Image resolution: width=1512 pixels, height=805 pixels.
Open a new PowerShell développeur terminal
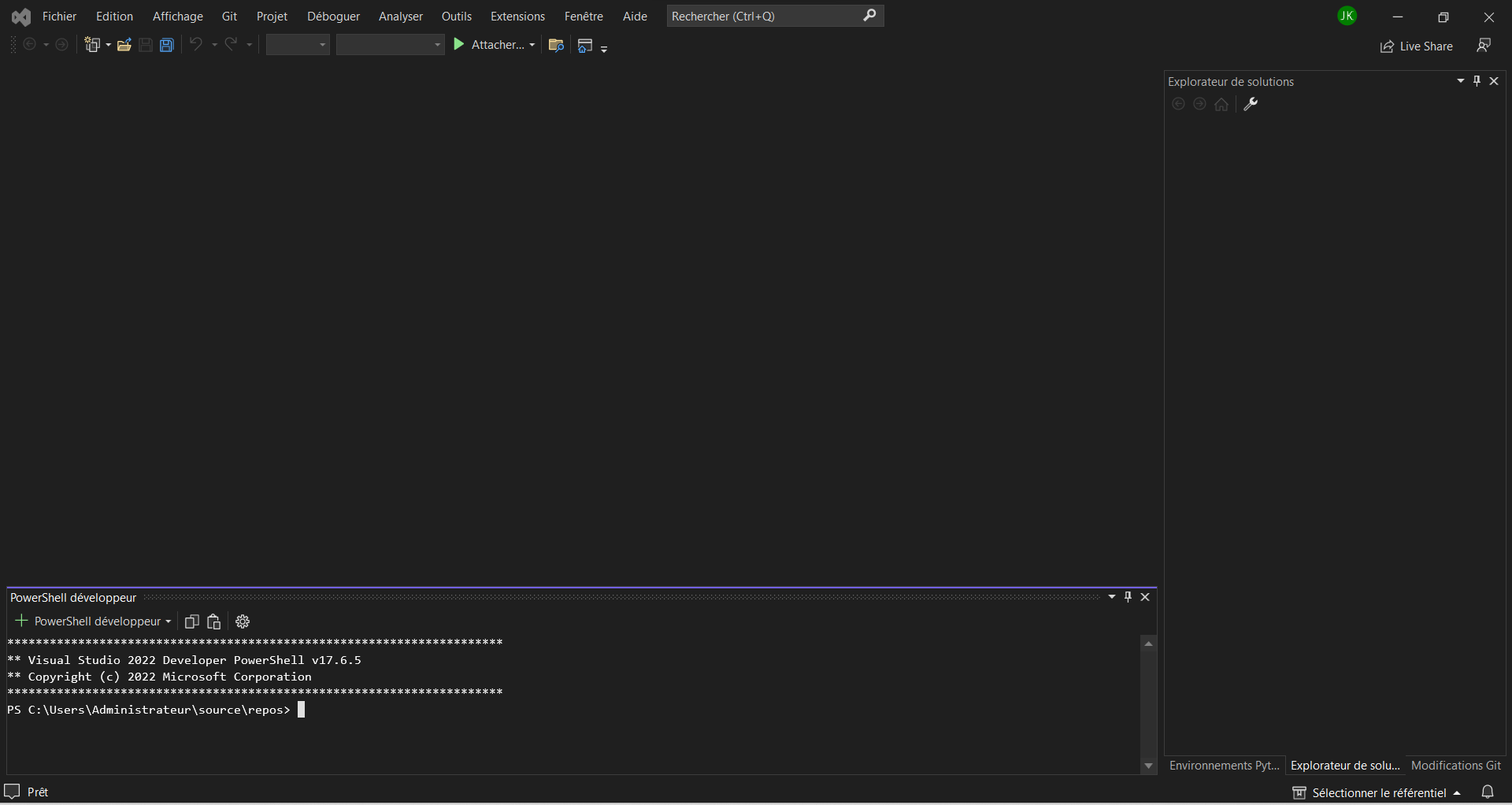[x=88, y=621]
